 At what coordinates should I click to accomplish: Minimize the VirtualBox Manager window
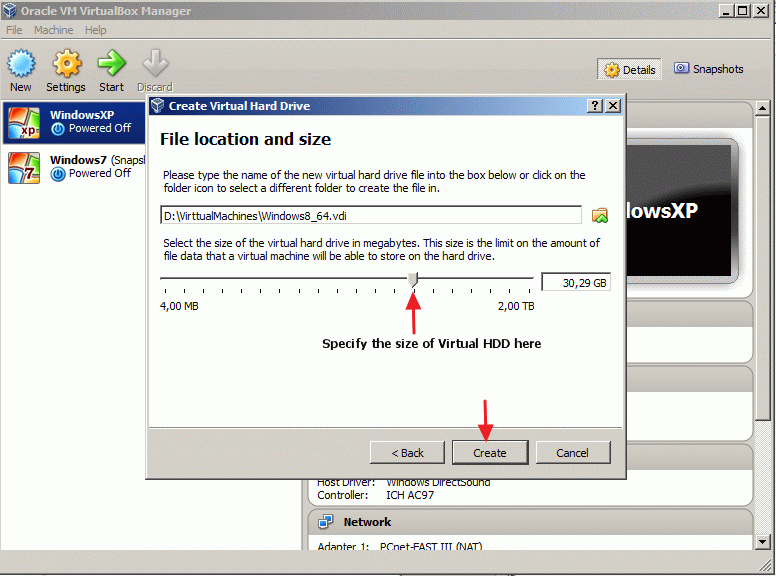pos(726,10)
